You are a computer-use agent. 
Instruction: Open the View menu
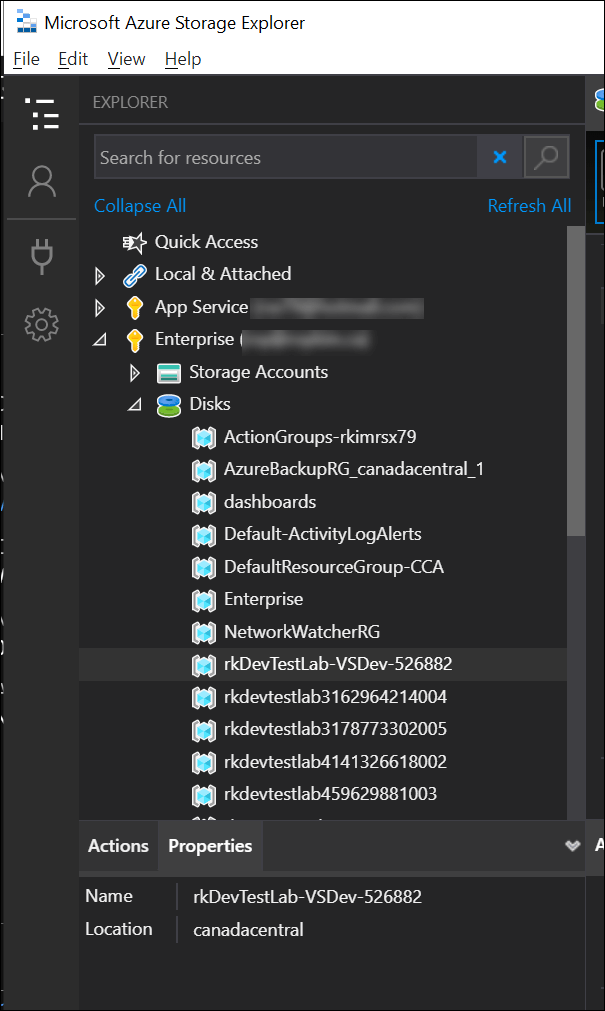pyautogui.click(x=126, y=59)
